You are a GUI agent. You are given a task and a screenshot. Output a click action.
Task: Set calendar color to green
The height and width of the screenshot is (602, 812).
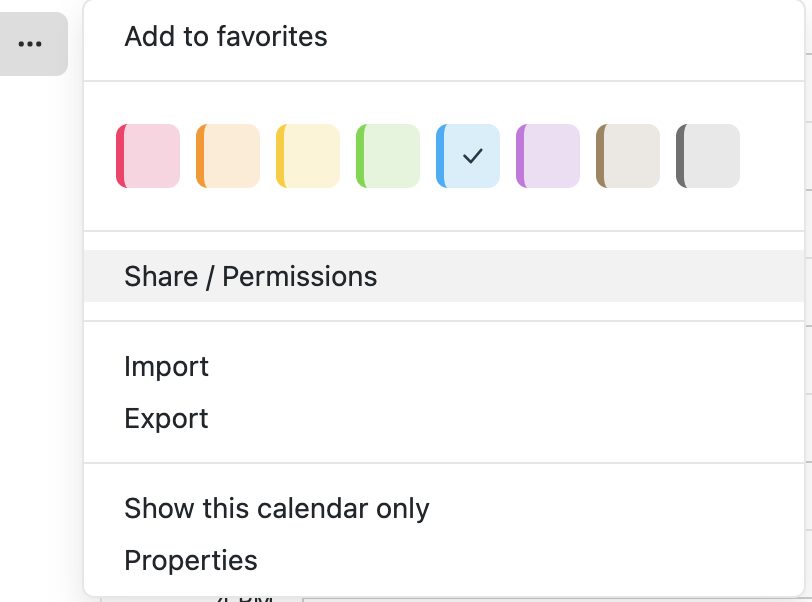[x=389, y=156]
